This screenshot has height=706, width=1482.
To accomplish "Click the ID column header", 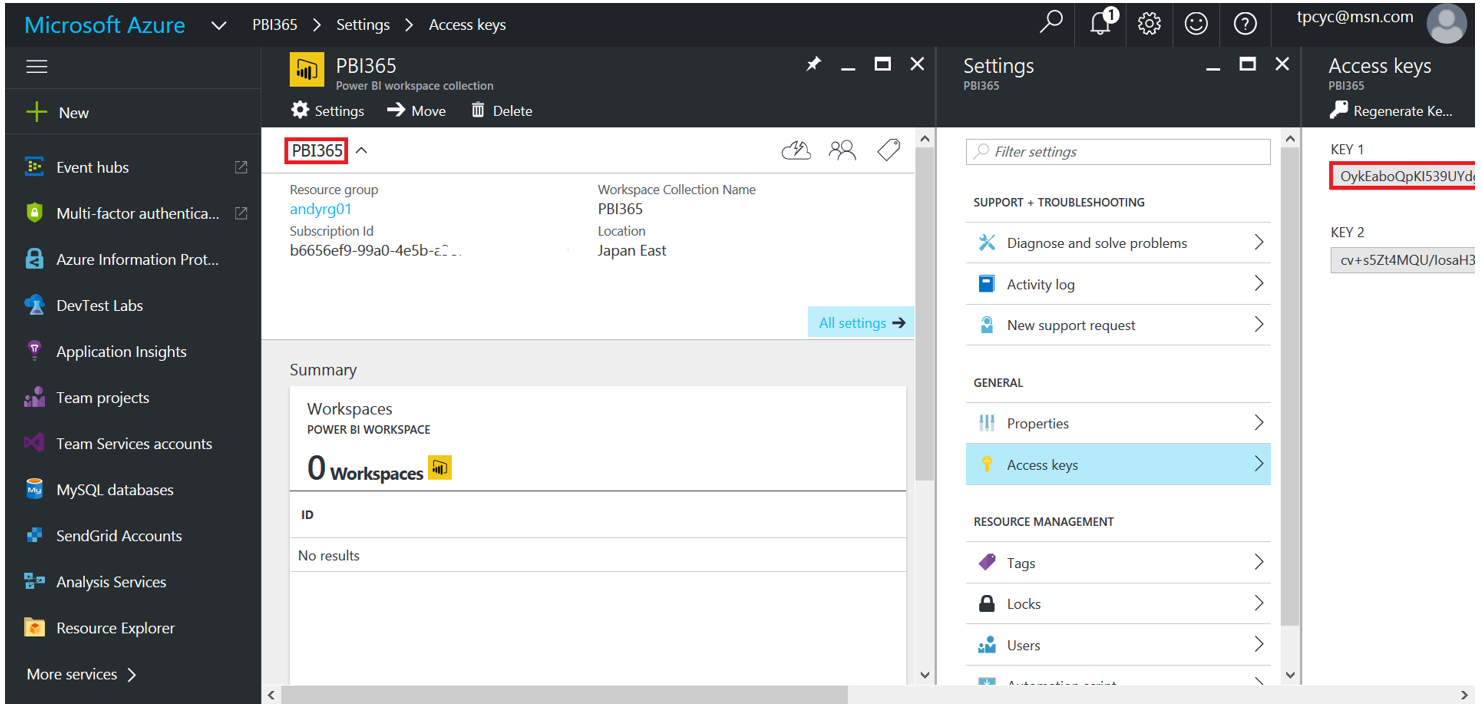I will coord(307,515).
